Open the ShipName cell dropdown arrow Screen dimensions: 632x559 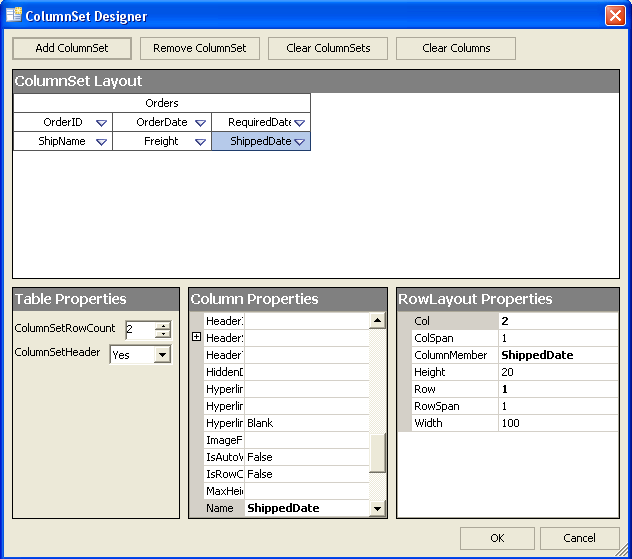pyautogui.click(x=101, y=142)
